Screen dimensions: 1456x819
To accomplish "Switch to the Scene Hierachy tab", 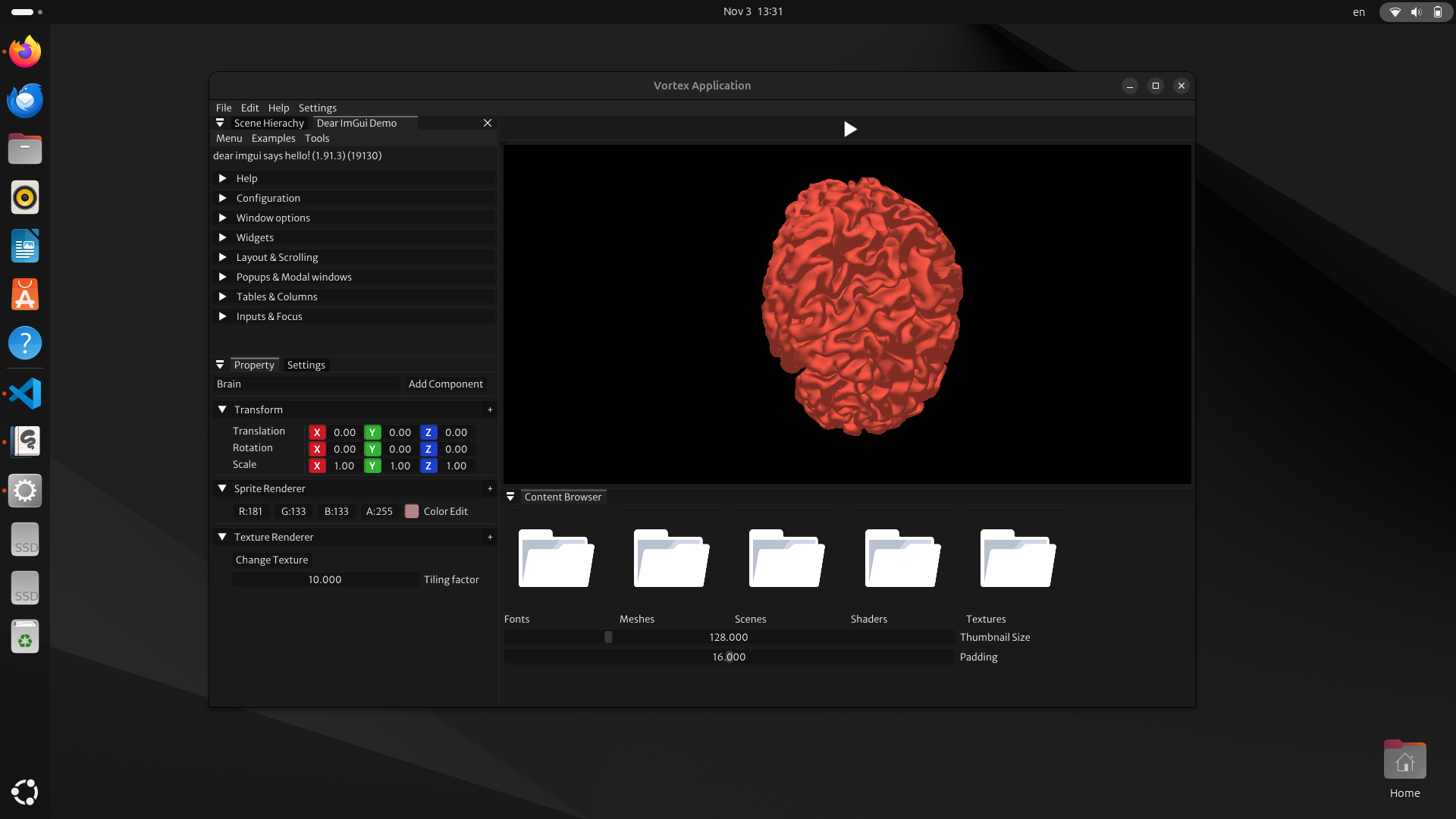I will 268,123.
